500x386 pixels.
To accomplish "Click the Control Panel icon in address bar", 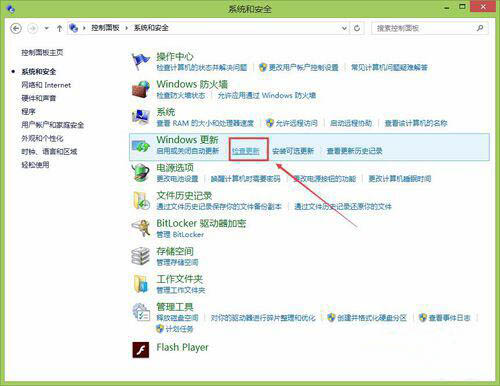I will [x=74, y=28].
